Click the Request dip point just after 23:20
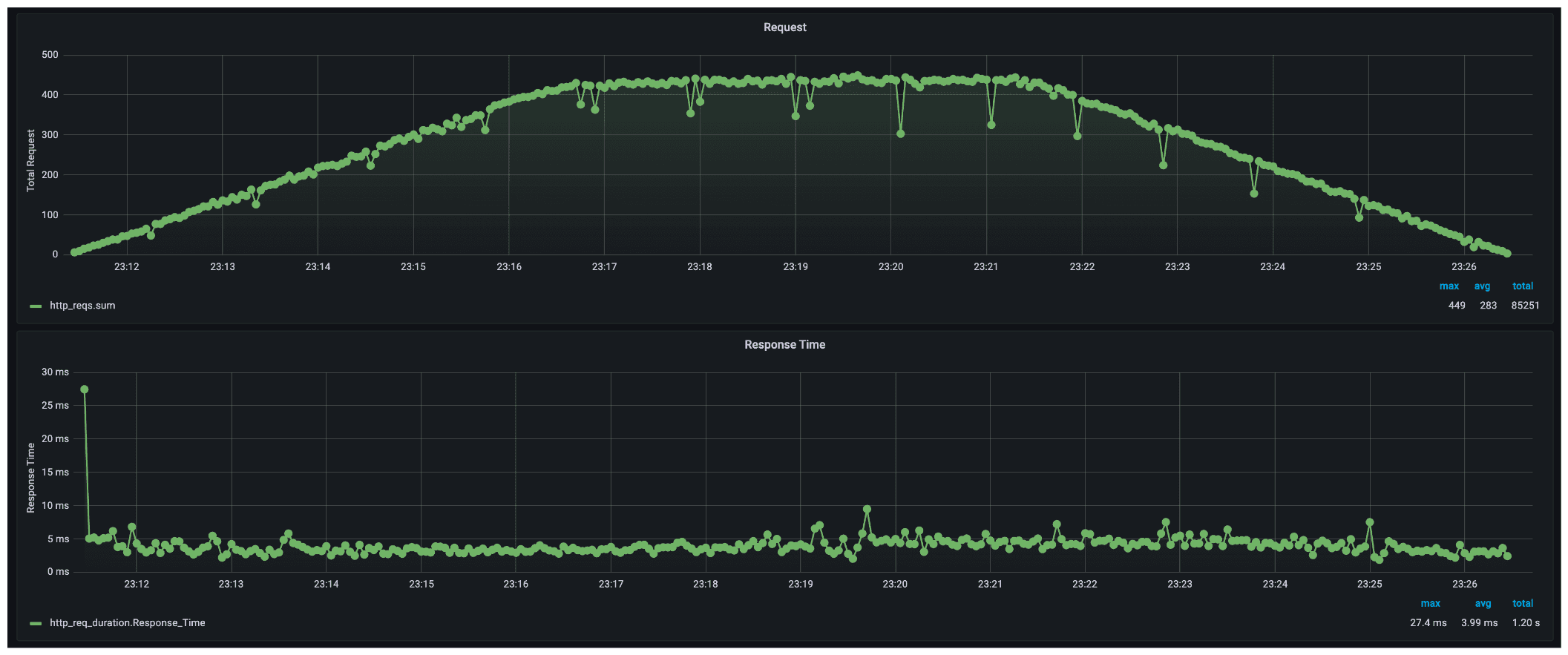The width and height of the screenshot is (1568, 655). pyautogui.click(x=901, y=134)
